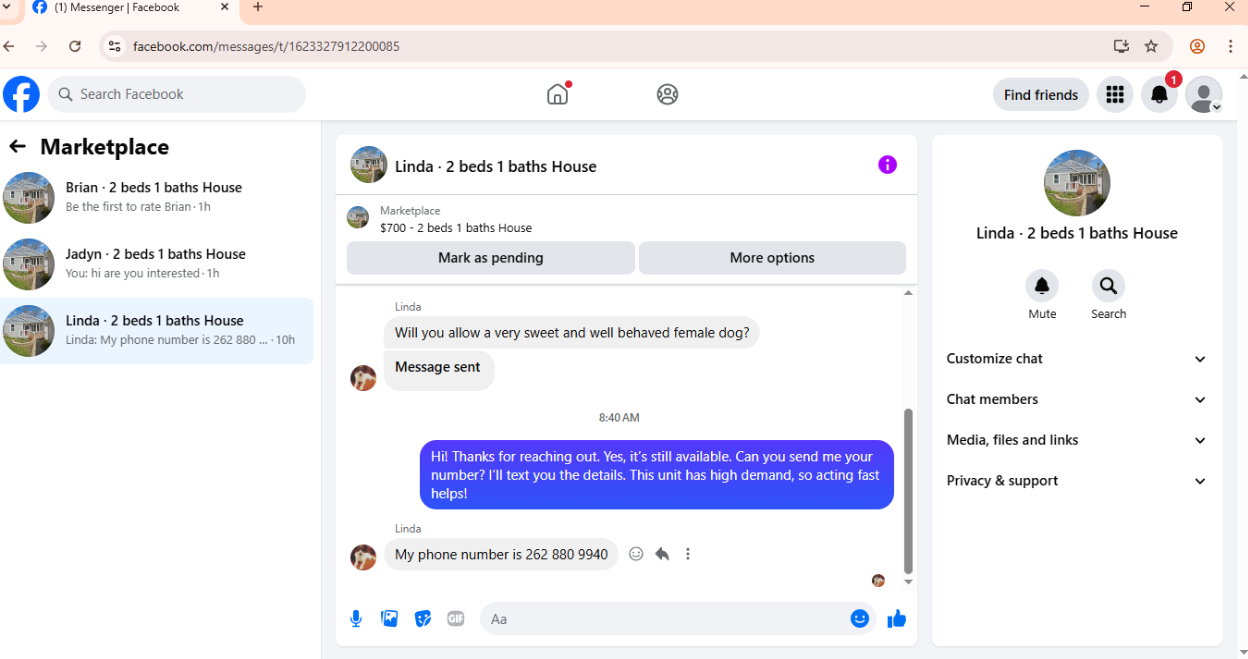Viewport: 1248px width, 659px height.
Task: Open the Facebook logo home link
Action: (21, 94)
